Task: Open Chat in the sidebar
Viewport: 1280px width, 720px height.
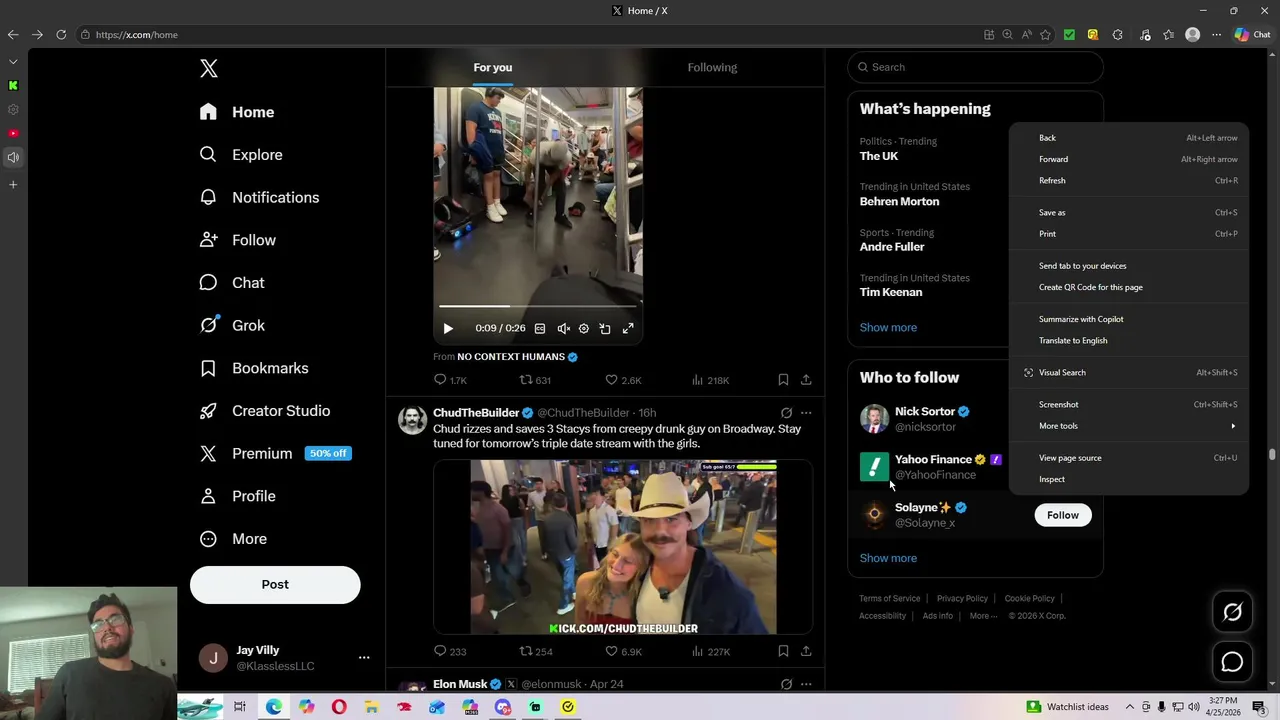Action: click(x=232, y=283)
